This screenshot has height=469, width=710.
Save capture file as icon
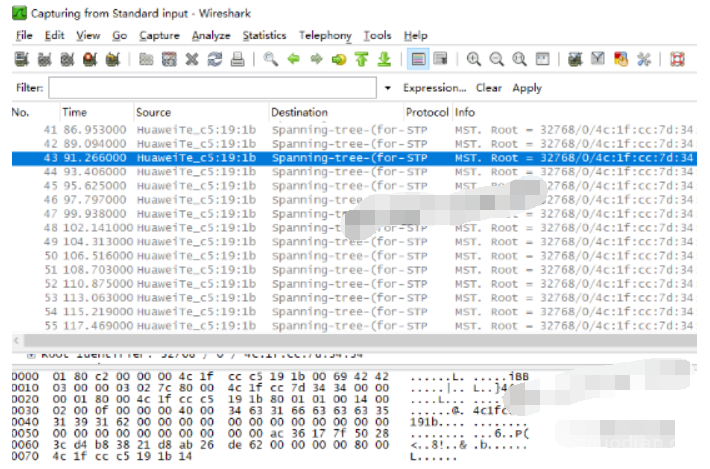pos(169,59)
